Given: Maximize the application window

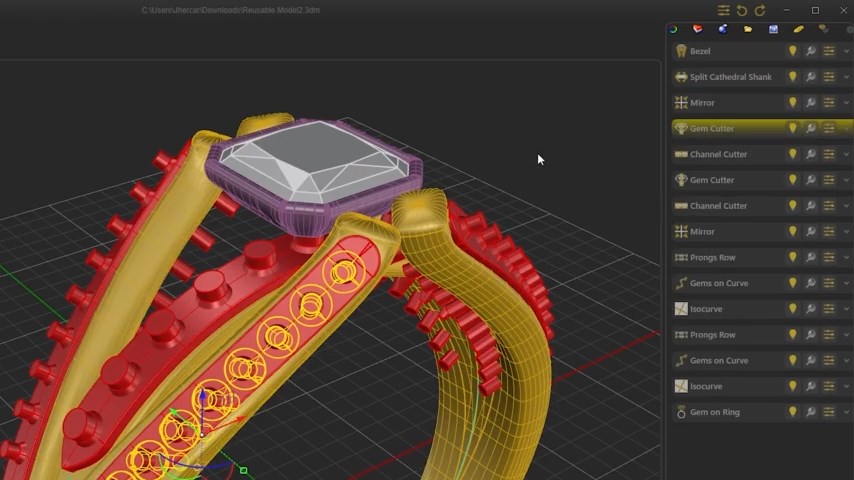Looking at the screenshot, I should pyautogui.click(x=815, y=10).
